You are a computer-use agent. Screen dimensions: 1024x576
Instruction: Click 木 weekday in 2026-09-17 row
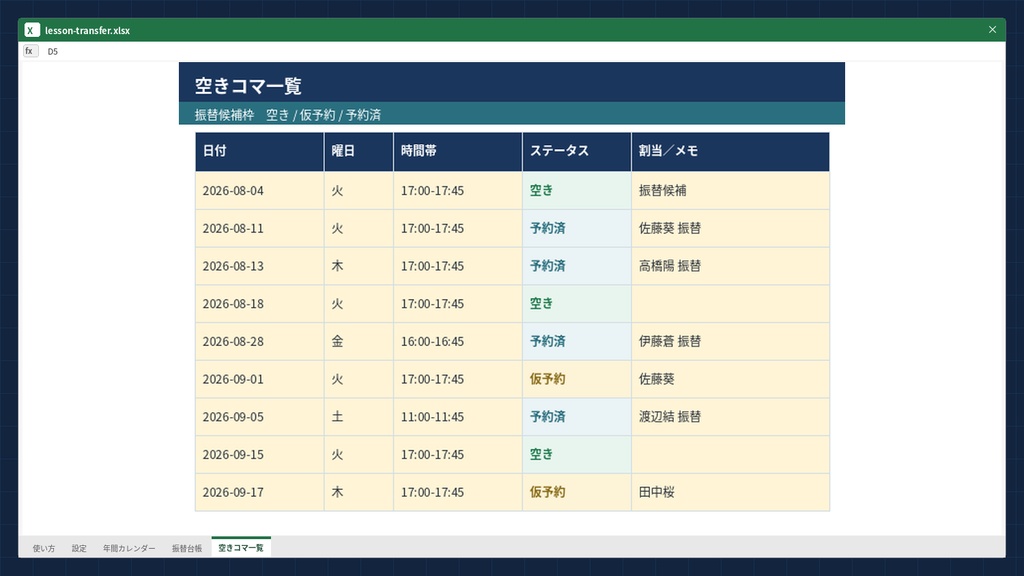(359, 492)
